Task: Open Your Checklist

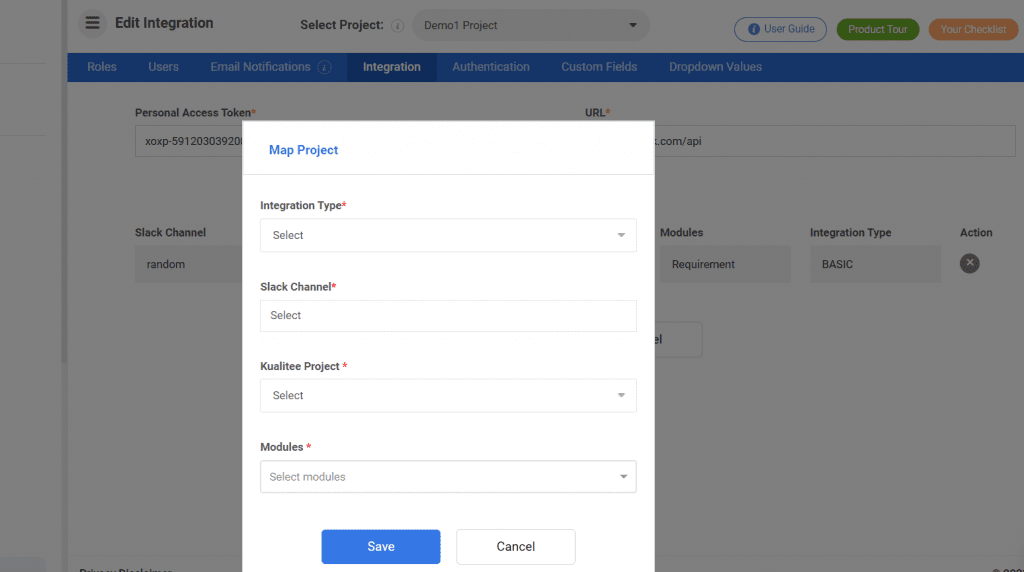Action: pos(973,29)
